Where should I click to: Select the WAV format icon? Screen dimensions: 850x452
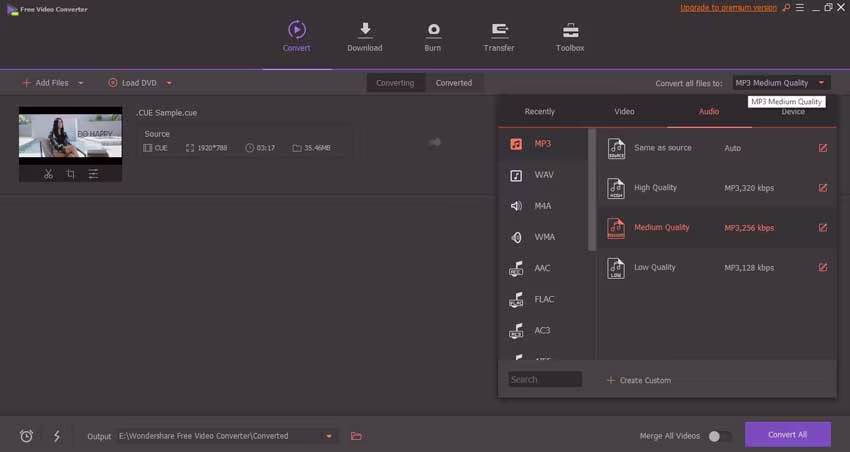pyautogui.click(x=516, y=175)
